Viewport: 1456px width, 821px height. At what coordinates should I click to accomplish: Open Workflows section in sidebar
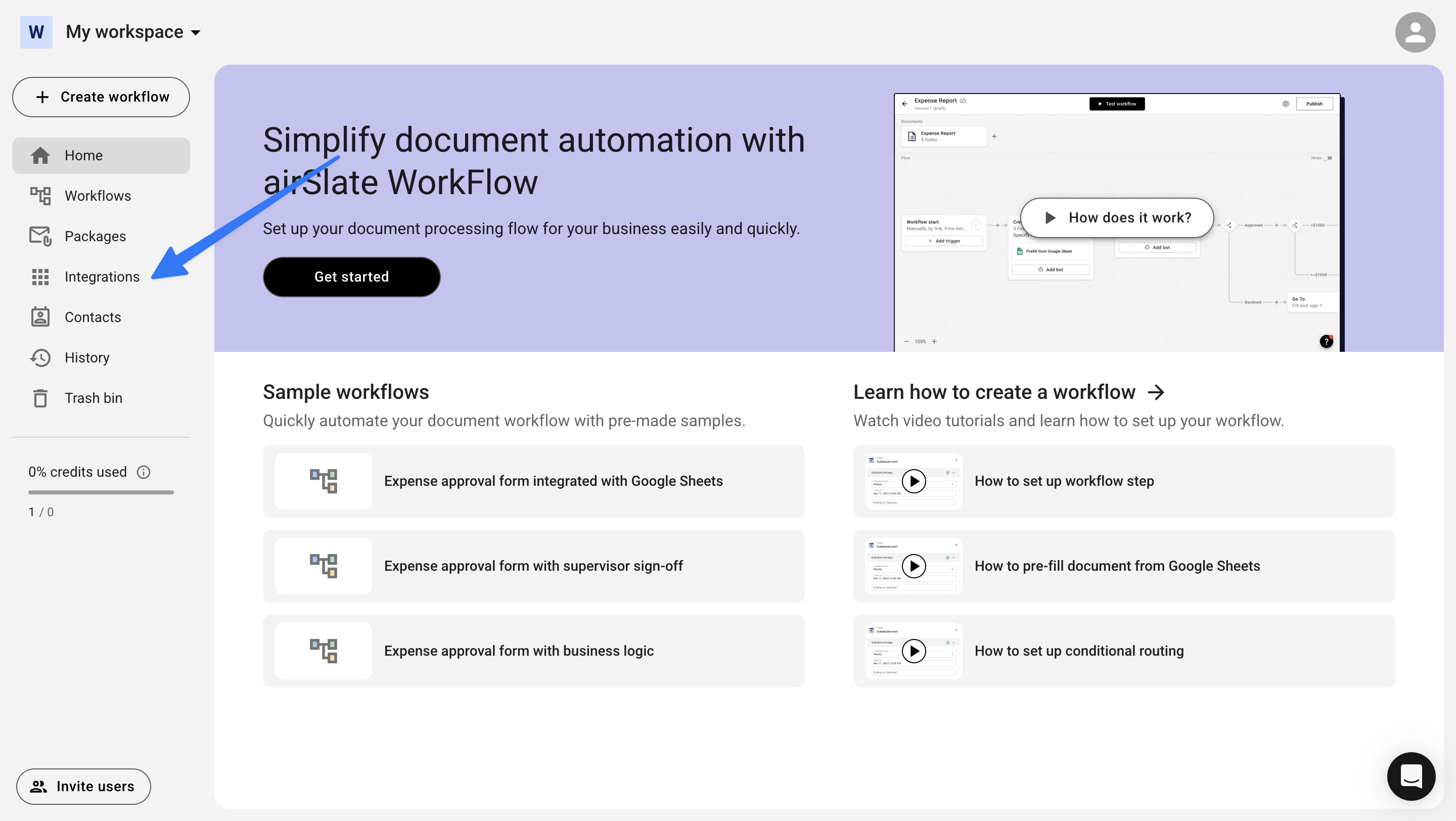tap(101, 196)
